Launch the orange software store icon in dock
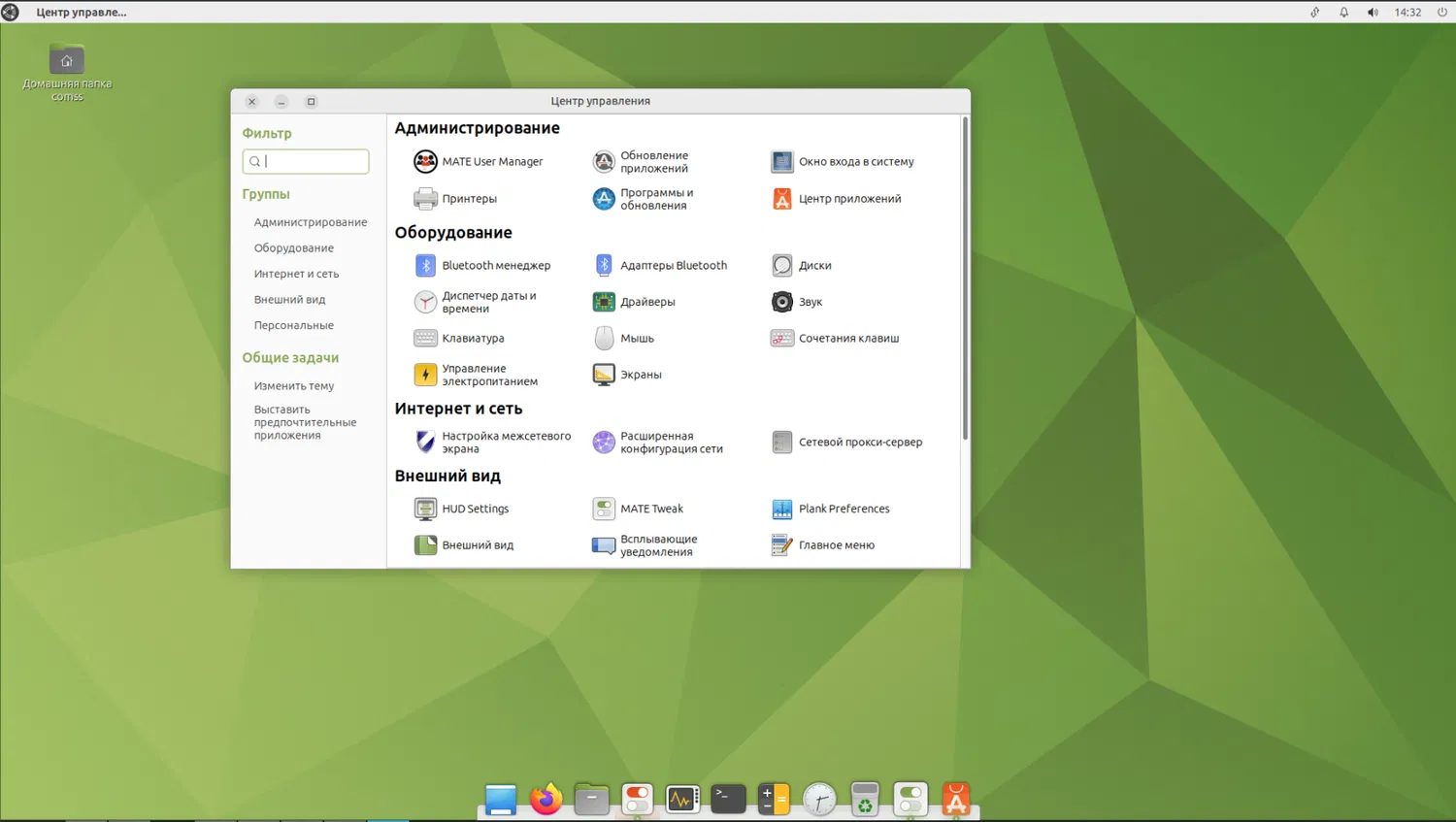The image size is (1456, 822). click(956, 799)
